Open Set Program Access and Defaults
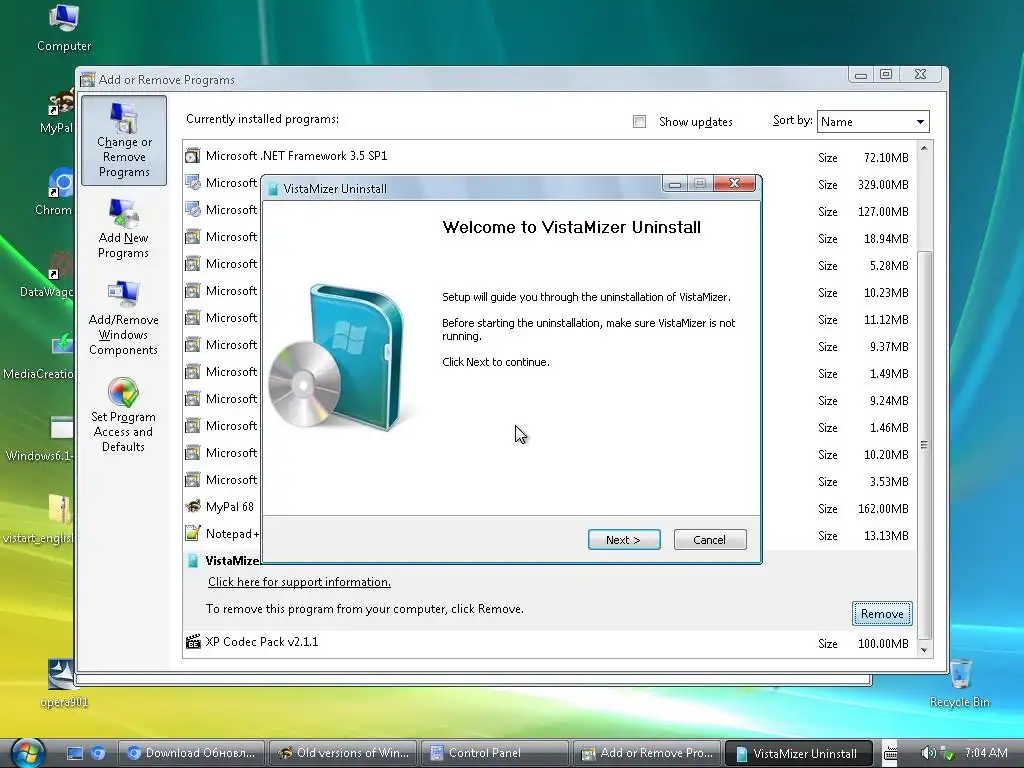Screen dimensions: 1024x768 pos(123,415)
